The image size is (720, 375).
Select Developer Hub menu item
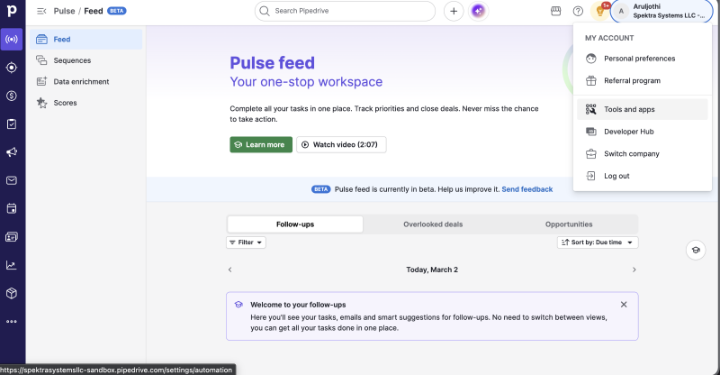click(x=642, y=132)
